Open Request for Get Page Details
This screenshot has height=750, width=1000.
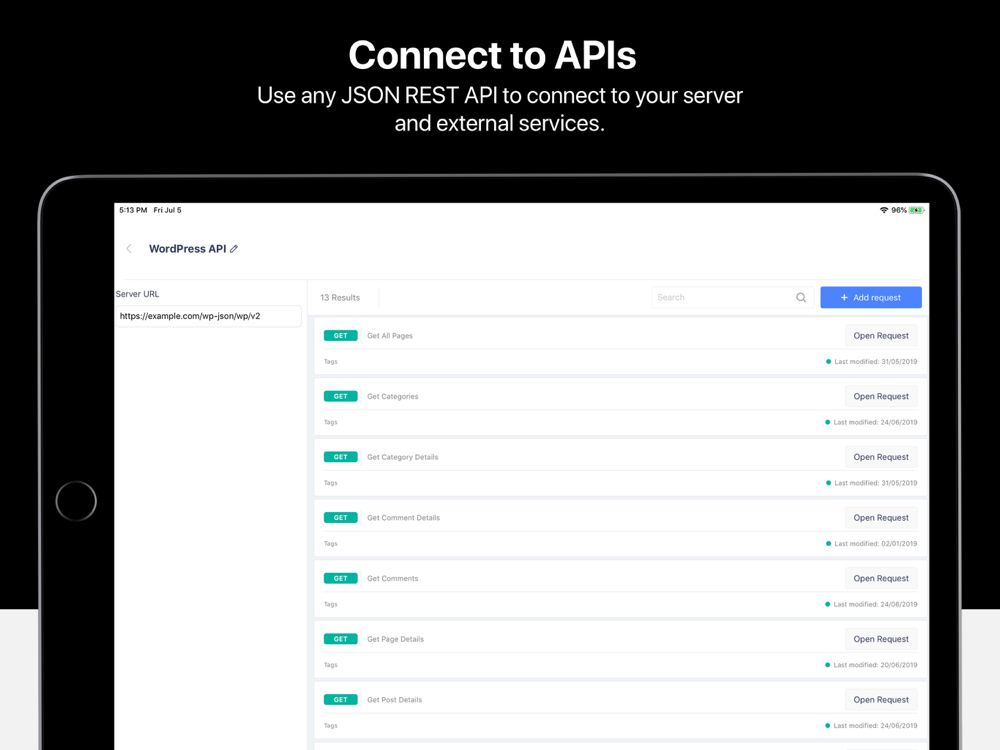tap(881, 639)
